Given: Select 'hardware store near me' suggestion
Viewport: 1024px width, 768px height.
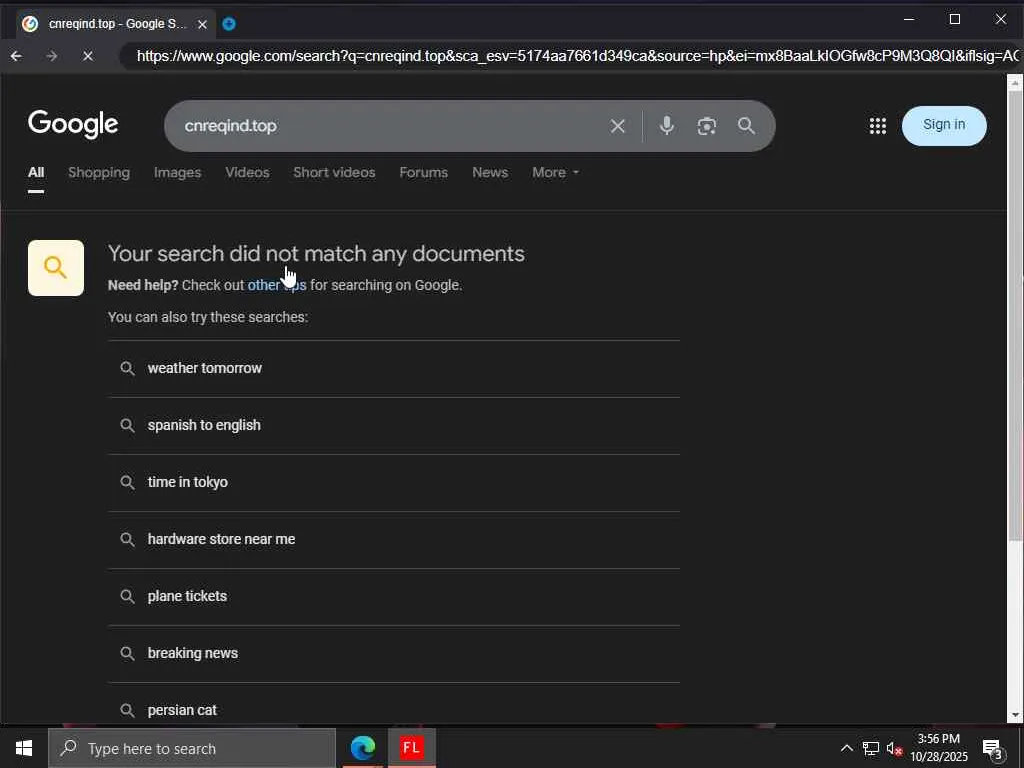Looking at the screenshot, I should pos(394,539).
